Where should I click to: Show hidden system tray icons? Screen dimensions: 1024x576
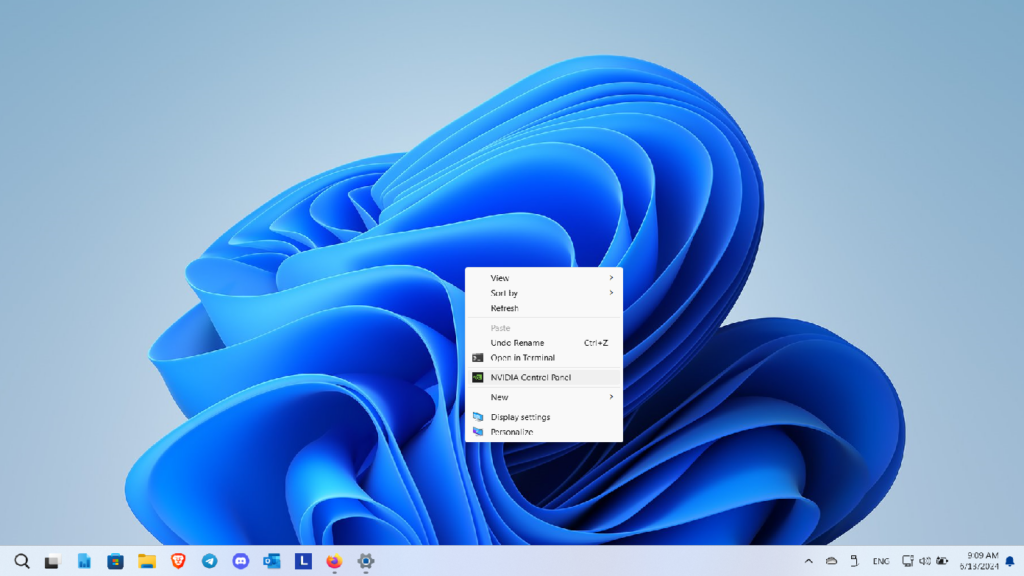pos(808,561)
